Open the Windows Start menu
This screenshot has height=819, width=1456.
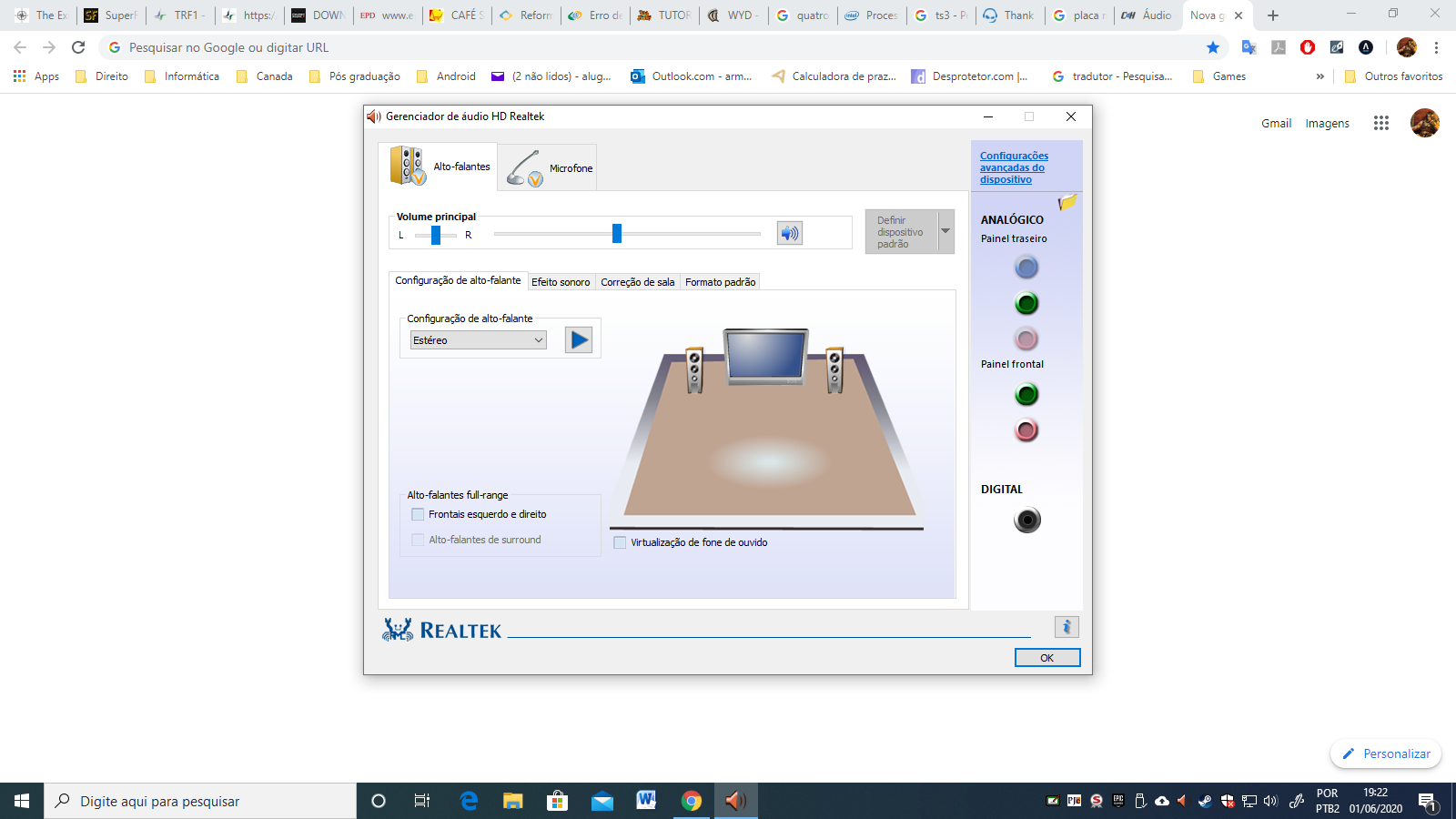pos(22,801)
